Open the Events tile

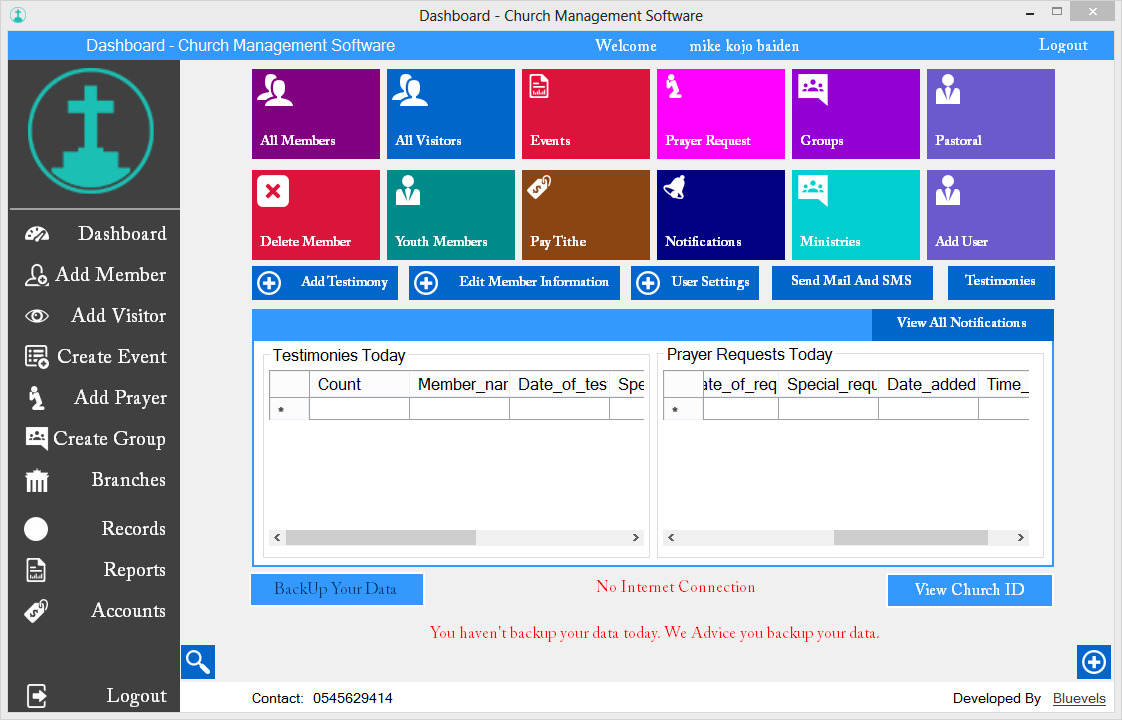pos(585,114)
